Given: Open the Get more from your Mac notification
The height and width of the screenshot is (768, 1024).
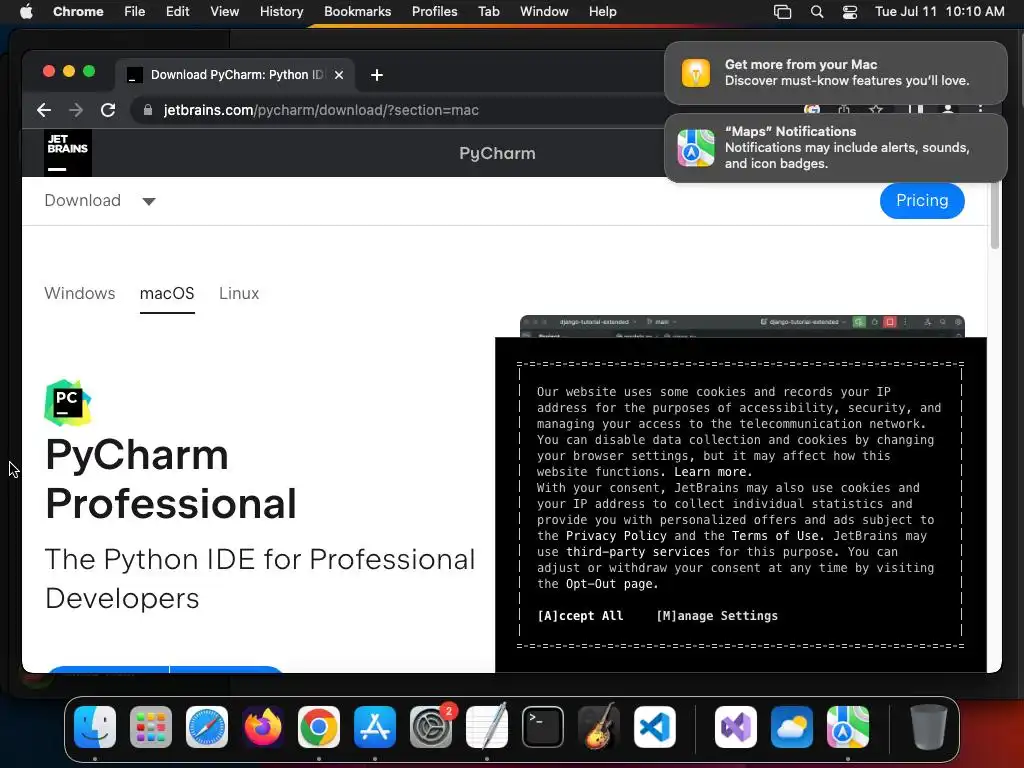Looking at the screenshot, I should coord(835,72).
